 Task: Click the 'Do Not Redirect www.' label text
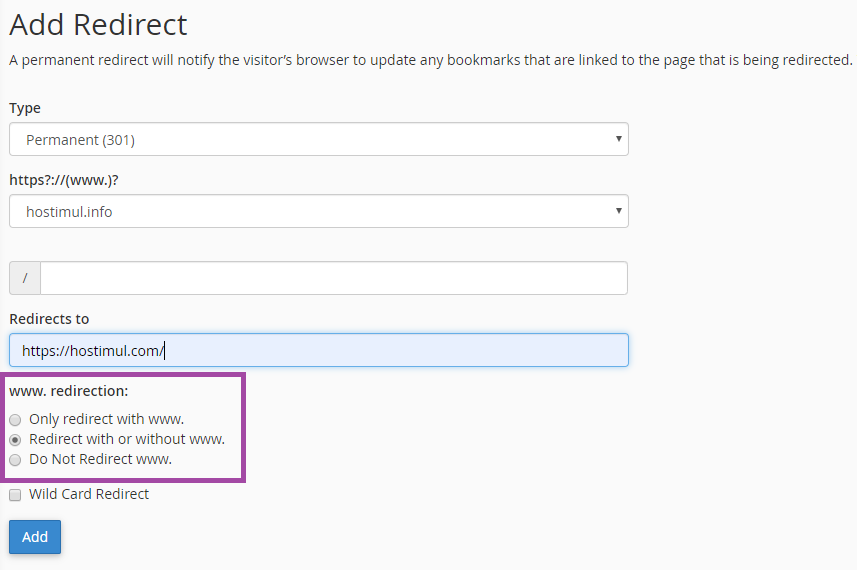(101, 459)
